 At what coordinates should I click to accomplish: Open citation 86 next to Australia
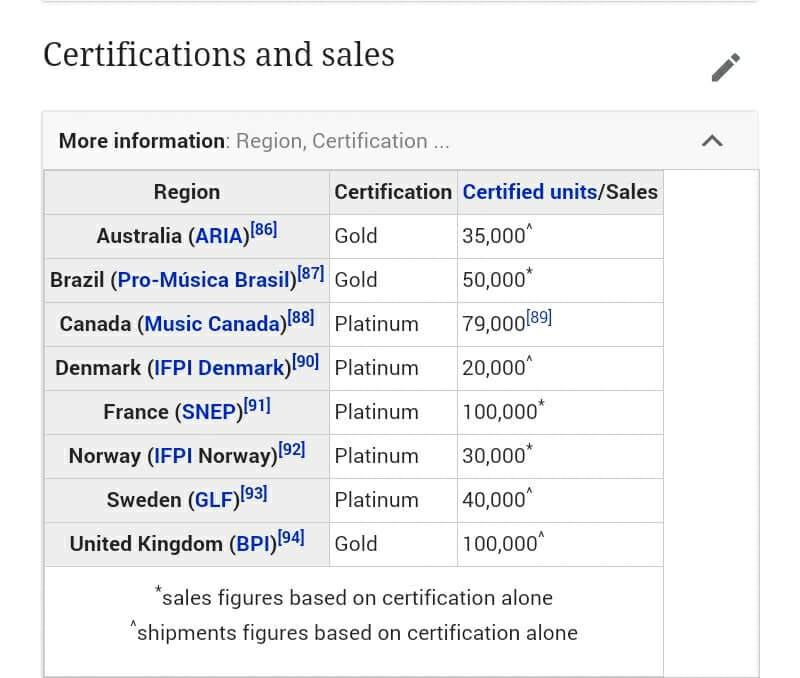pyautogui.click(x=264, y=229)
